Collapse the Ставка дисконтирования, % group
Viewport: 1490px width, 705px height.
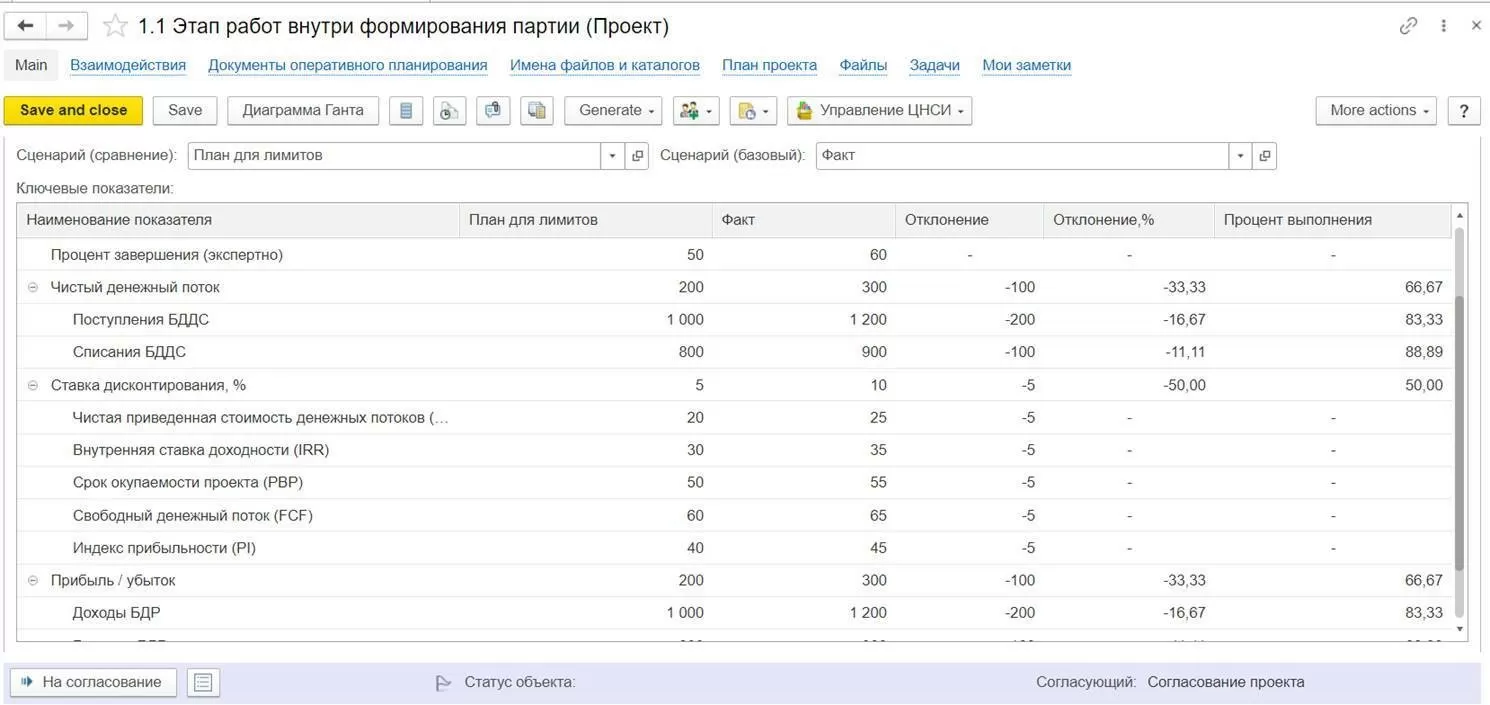pyautogui.click(x=33, y=385)
